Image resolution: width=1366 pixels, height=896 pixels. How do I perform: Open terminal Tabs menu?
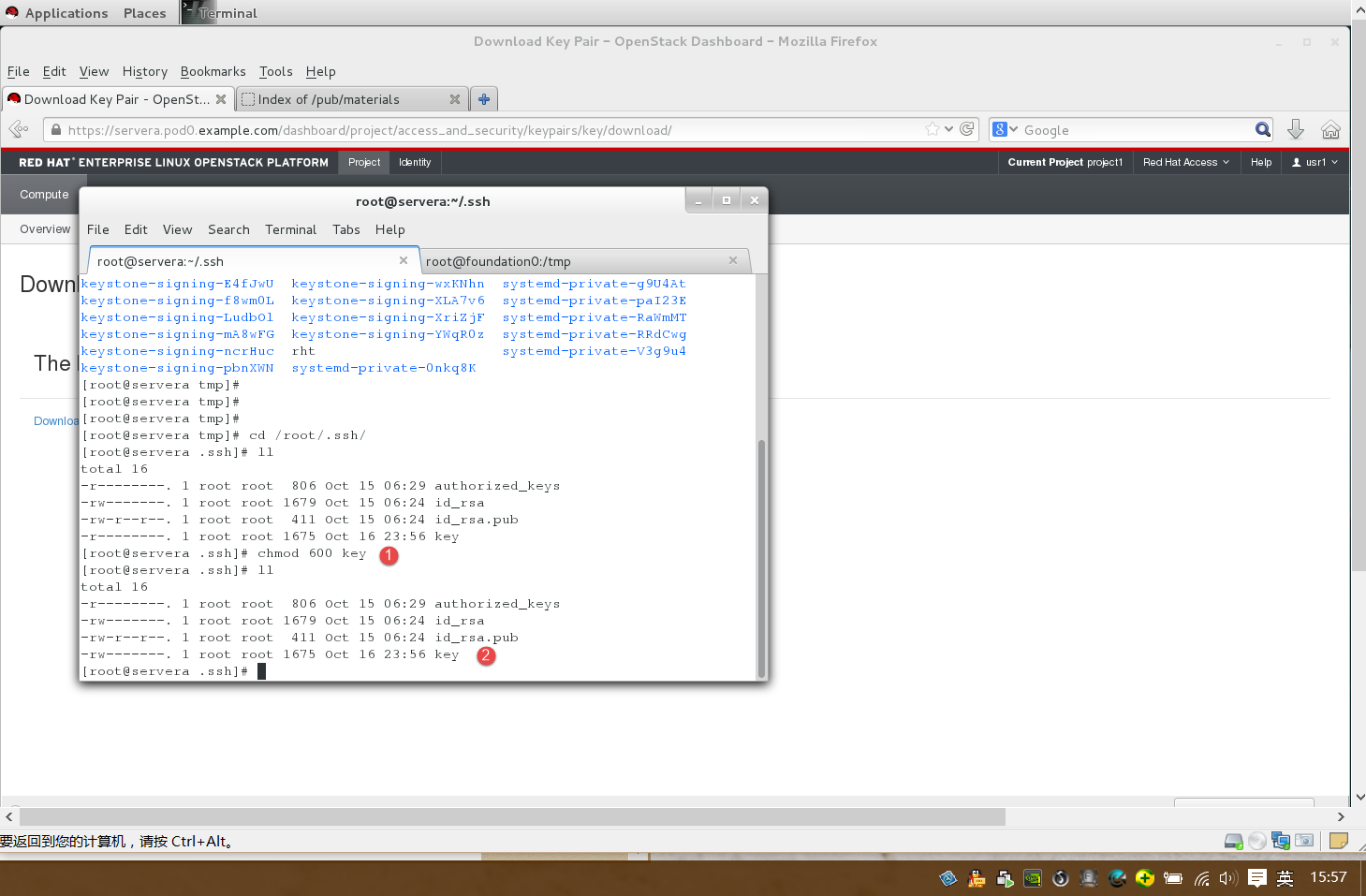tap(346, 229)
